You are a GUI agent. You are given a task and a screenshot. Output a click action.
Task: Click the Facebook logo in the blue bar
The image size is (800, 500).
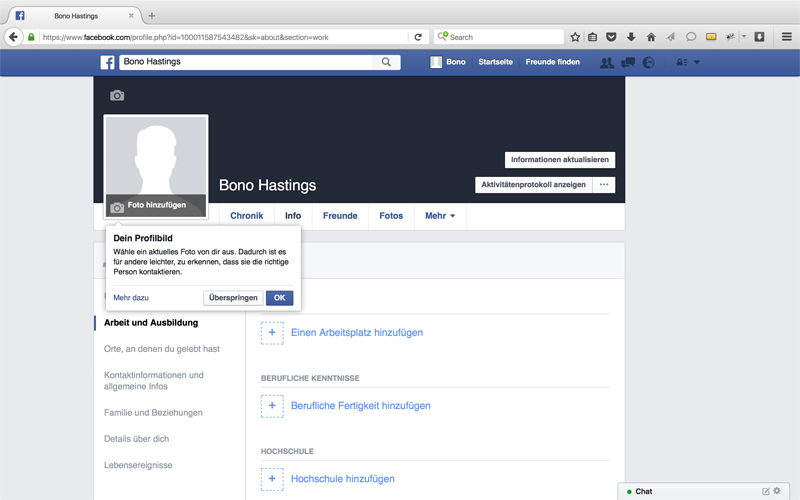107,62
